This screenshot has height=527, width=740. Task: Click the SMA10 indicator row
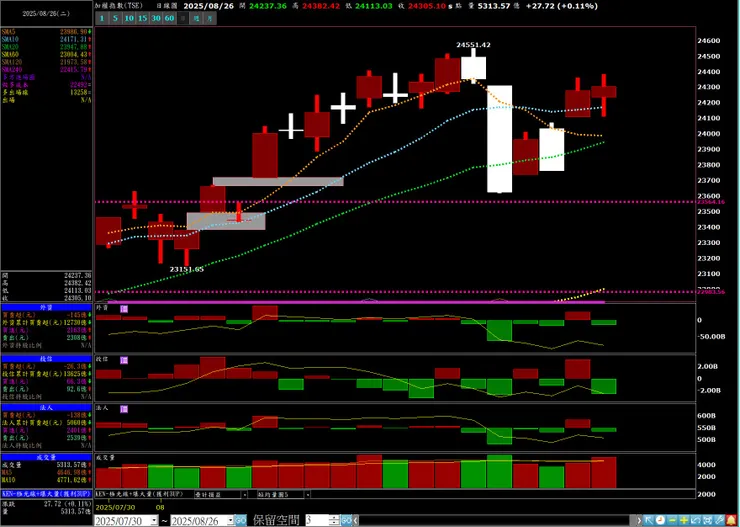click(x=46, y=39)
